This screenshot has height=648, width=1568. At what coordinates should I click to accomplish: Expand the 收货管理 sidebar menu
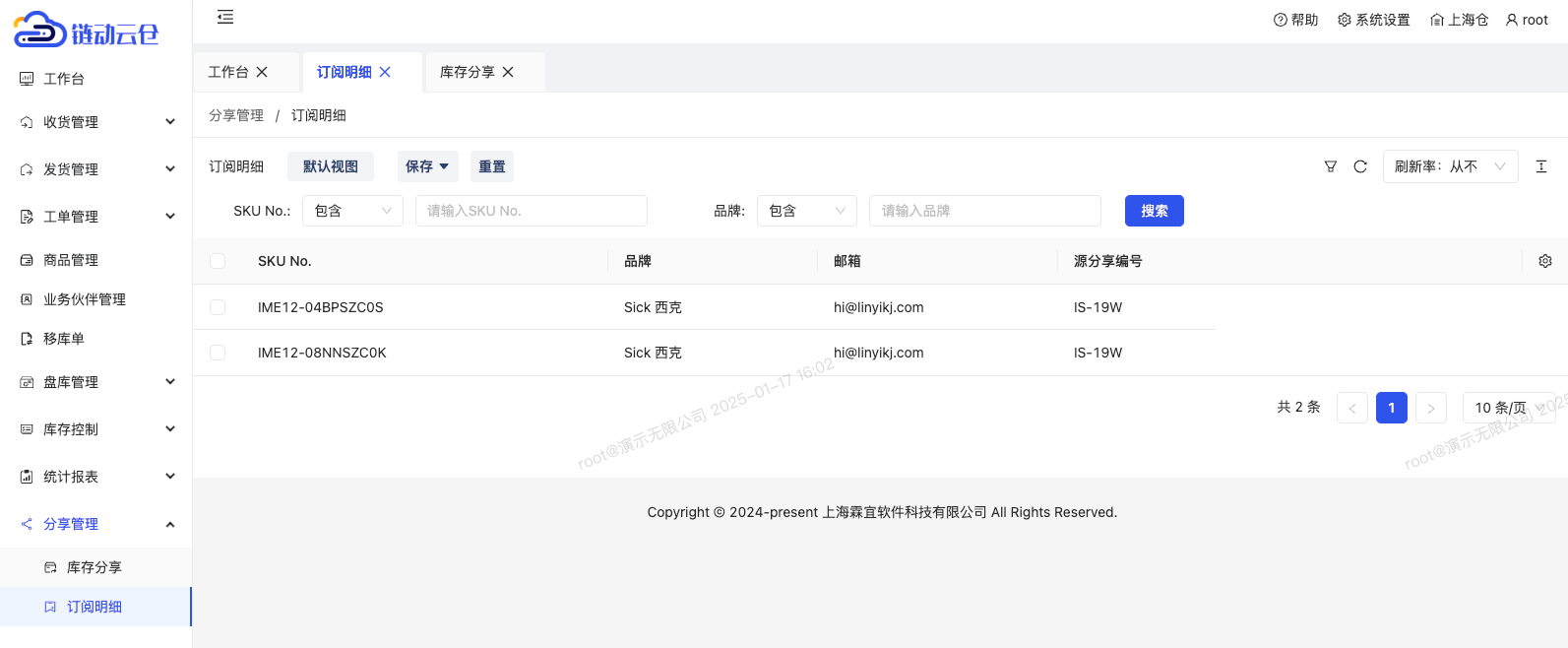click(96, 122)
